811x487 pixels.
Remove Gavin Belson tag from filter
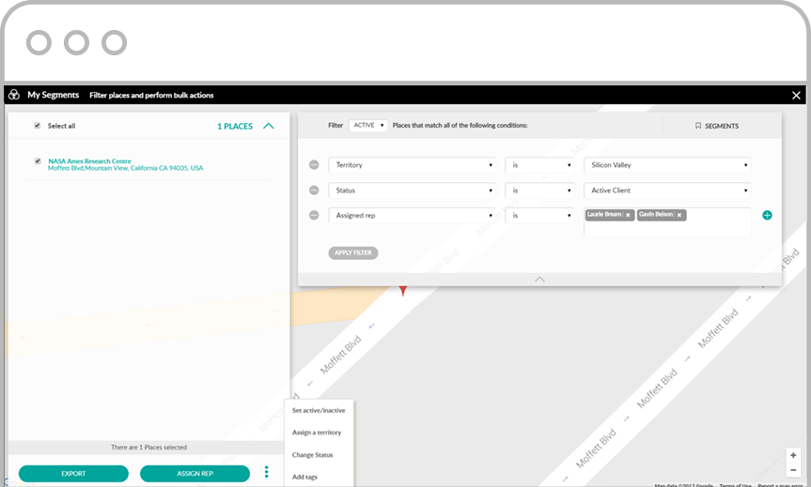point(679,215)
